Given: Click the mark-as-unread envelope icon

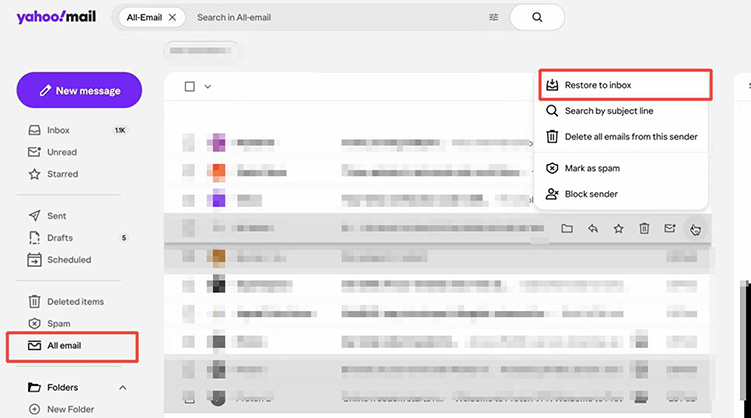Looking at the screenshot, I should tap(671, 229).
